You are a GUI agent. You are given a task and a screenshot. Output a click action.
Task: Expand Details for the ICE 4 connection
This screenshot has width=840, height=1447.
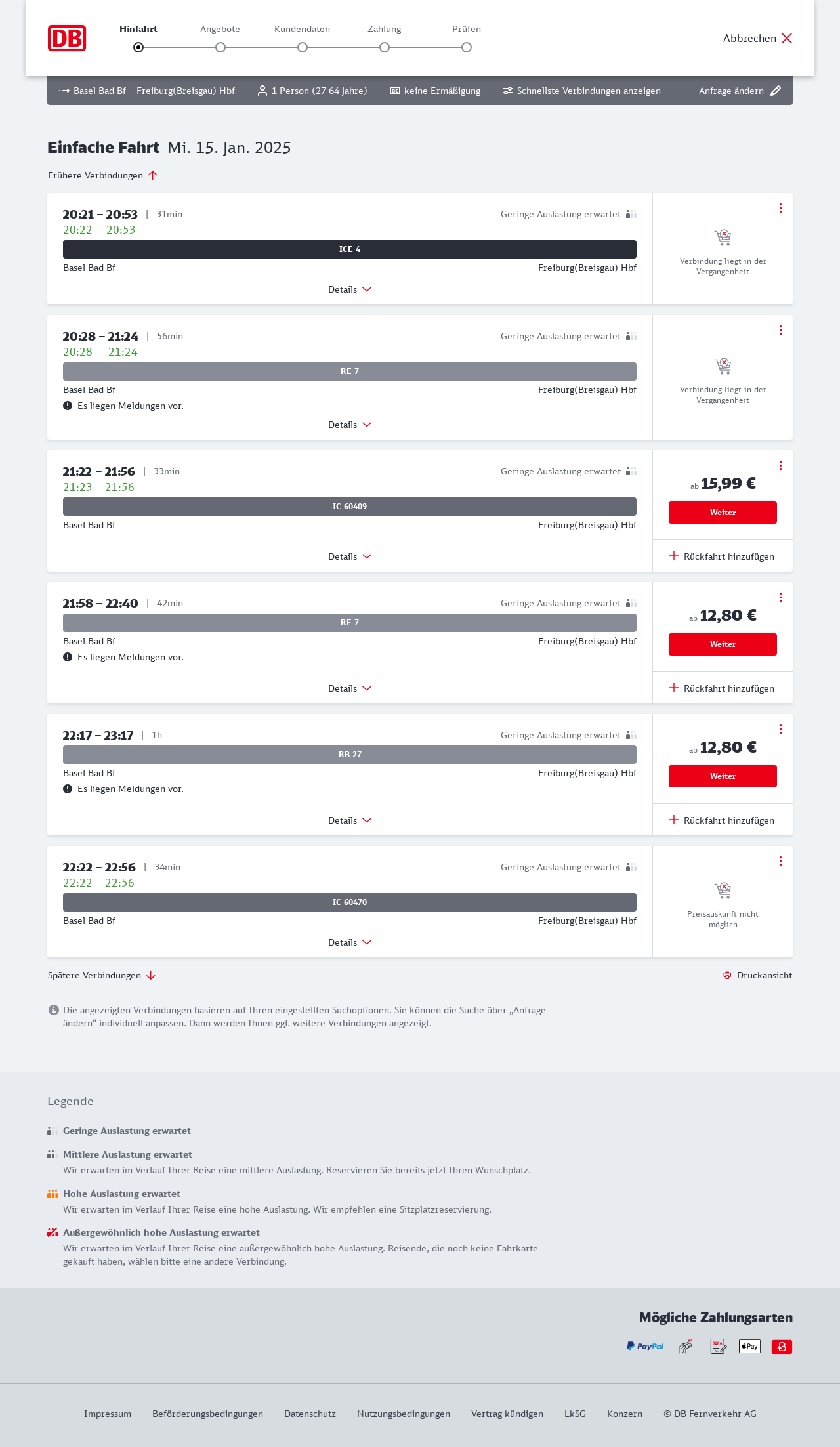pyautogui.click(x=350, y=289)
